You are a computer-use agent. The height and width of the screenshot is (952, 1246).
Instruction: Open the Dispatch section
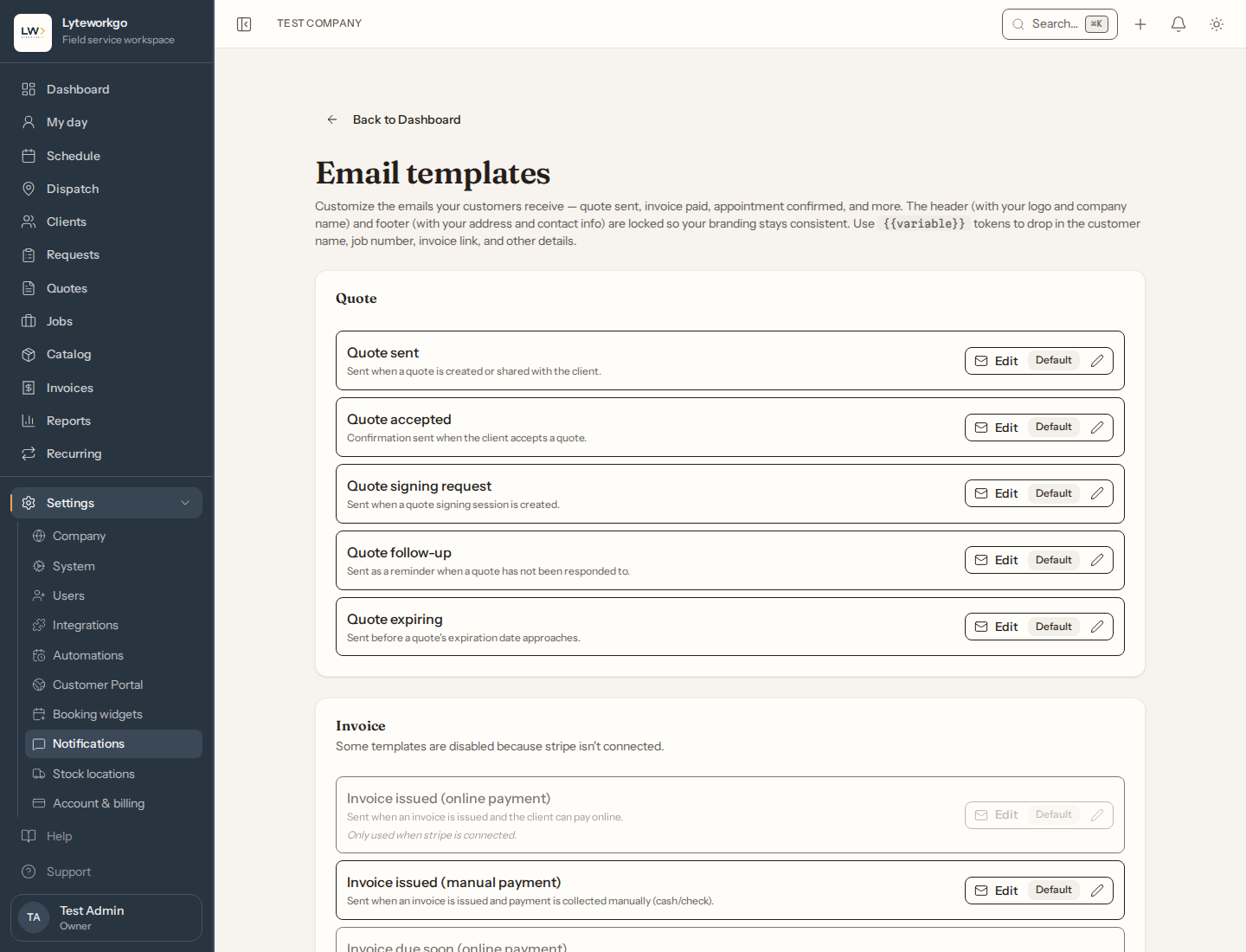pyautogui.click(x=107, y=189)
